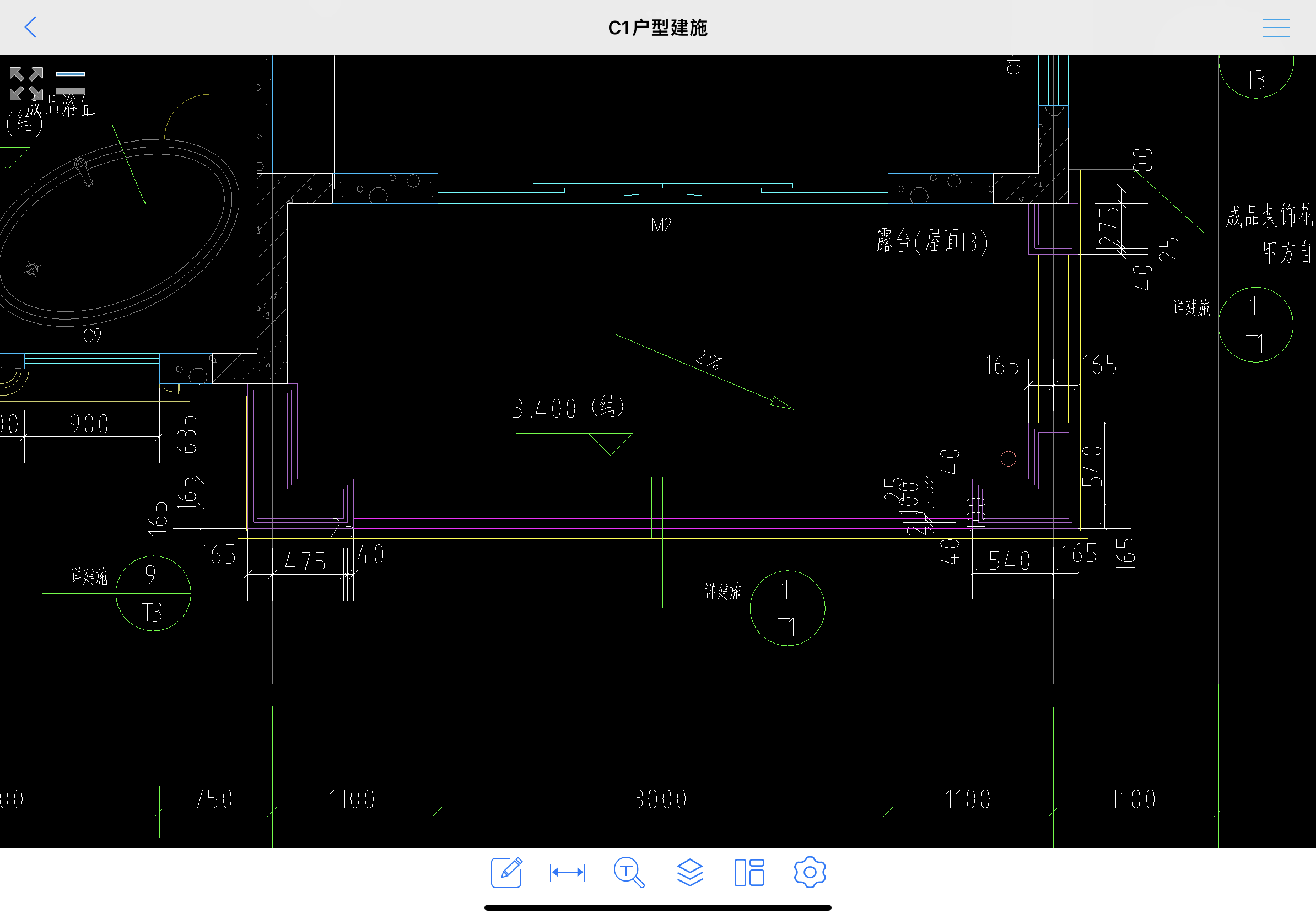Image resolution: width=1316 pixels, height=919 pixels.
Task: Click the '成品装饰花' annotation text
Action: [1269, 215]
